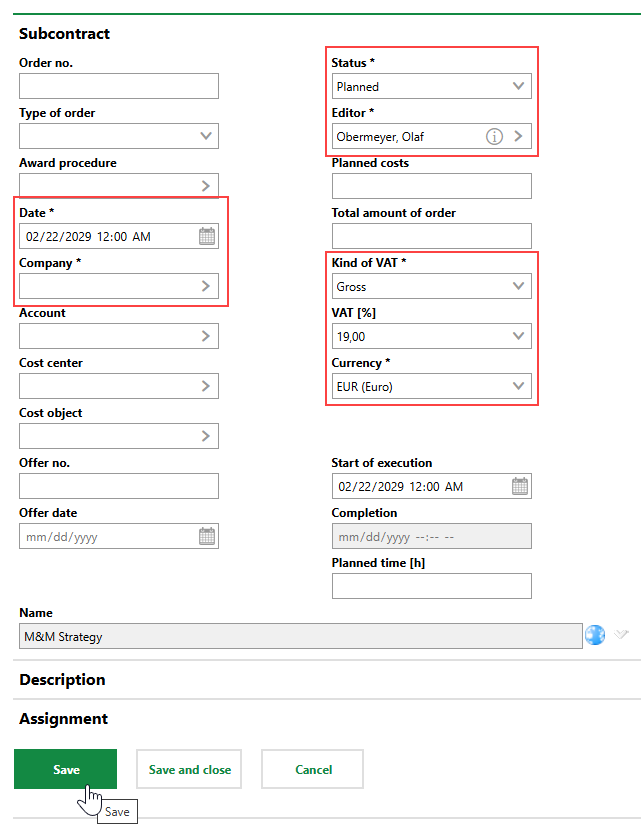Click the green Save button
Viewport: 641px width, 838px height.
coord(65,769)
